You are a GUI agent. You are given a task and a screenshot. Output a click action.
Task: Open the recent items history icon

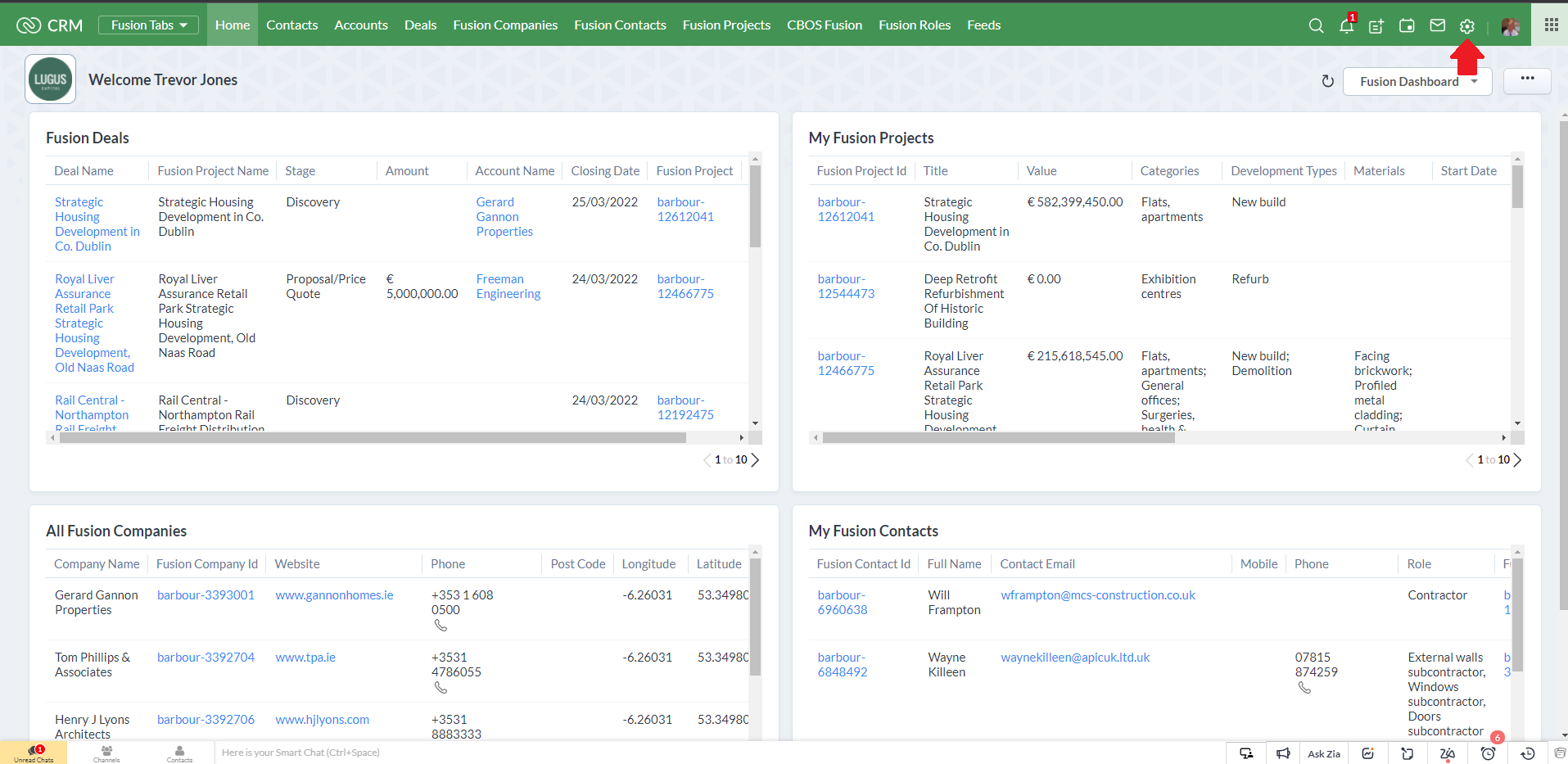[1528, 753]
